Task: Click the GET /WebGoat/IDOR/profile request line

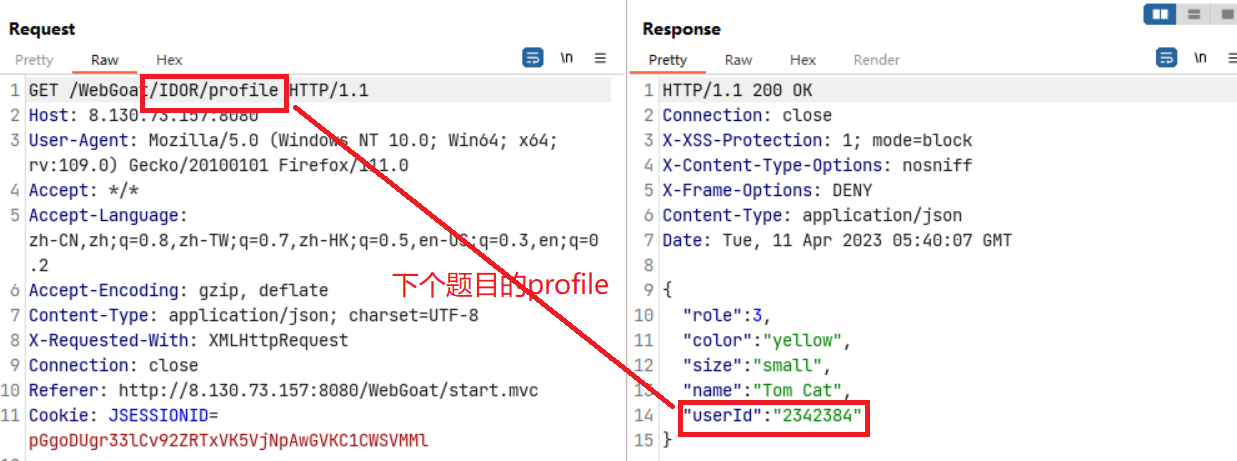Action: (x=198, y=91)
